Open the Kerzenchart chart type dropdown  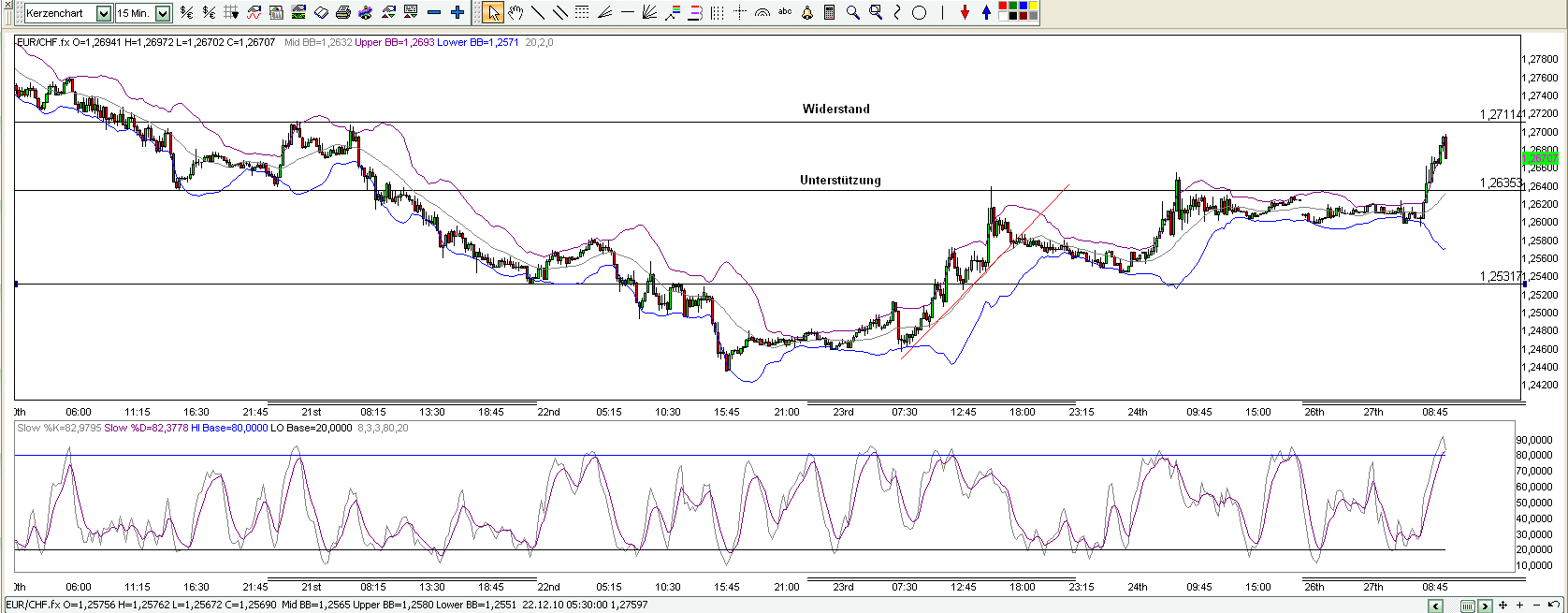coord(103,13)
